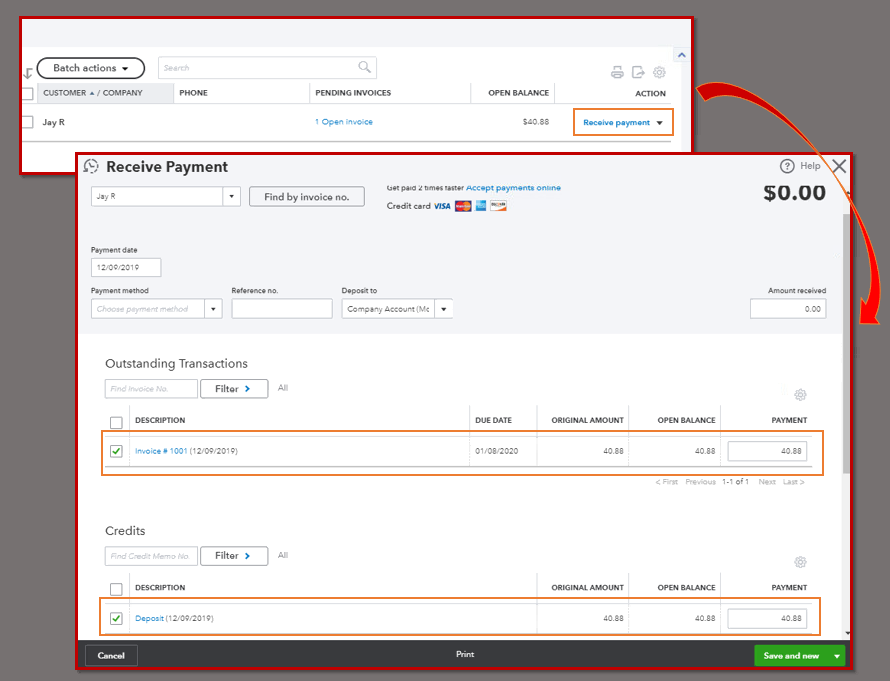Viewport: 890px width, 681px height.
Task: Click the Help question mark icon
Action: pos(787,166)
